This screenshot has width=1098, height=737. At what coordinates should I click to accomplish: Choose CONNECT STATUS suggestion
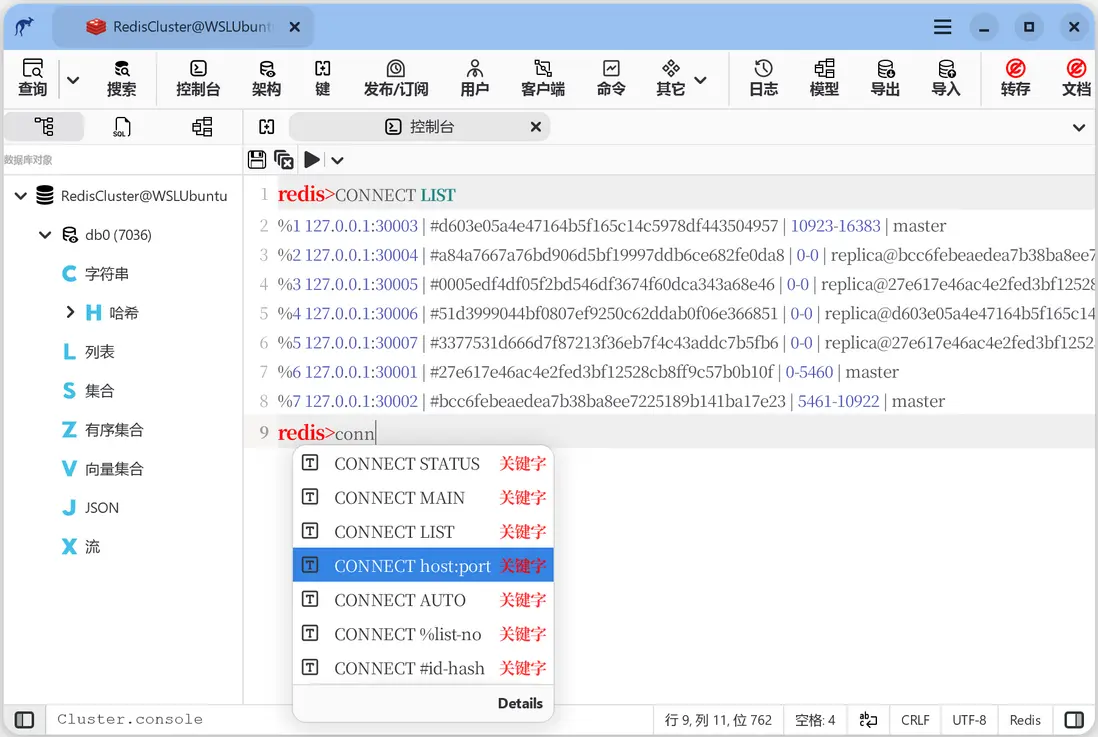pyautogui.click(x=423, y=464)
